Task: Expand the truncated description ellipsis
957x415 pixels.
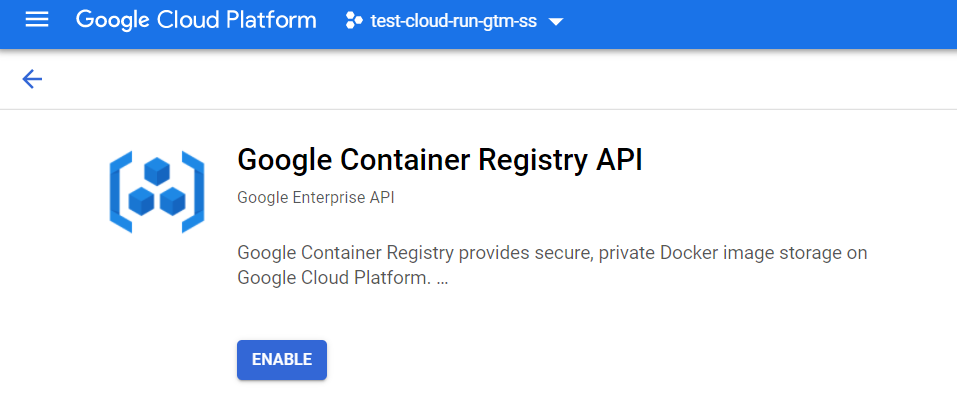Action: pyautogui.click(x=442, y=279)
